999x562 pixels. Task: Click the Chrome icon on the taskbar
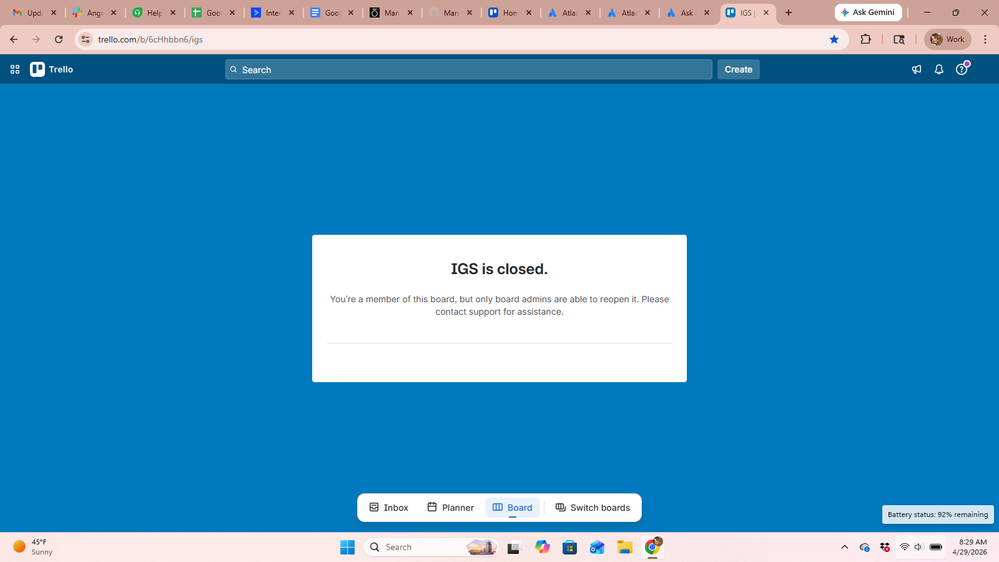click(652, 547)
